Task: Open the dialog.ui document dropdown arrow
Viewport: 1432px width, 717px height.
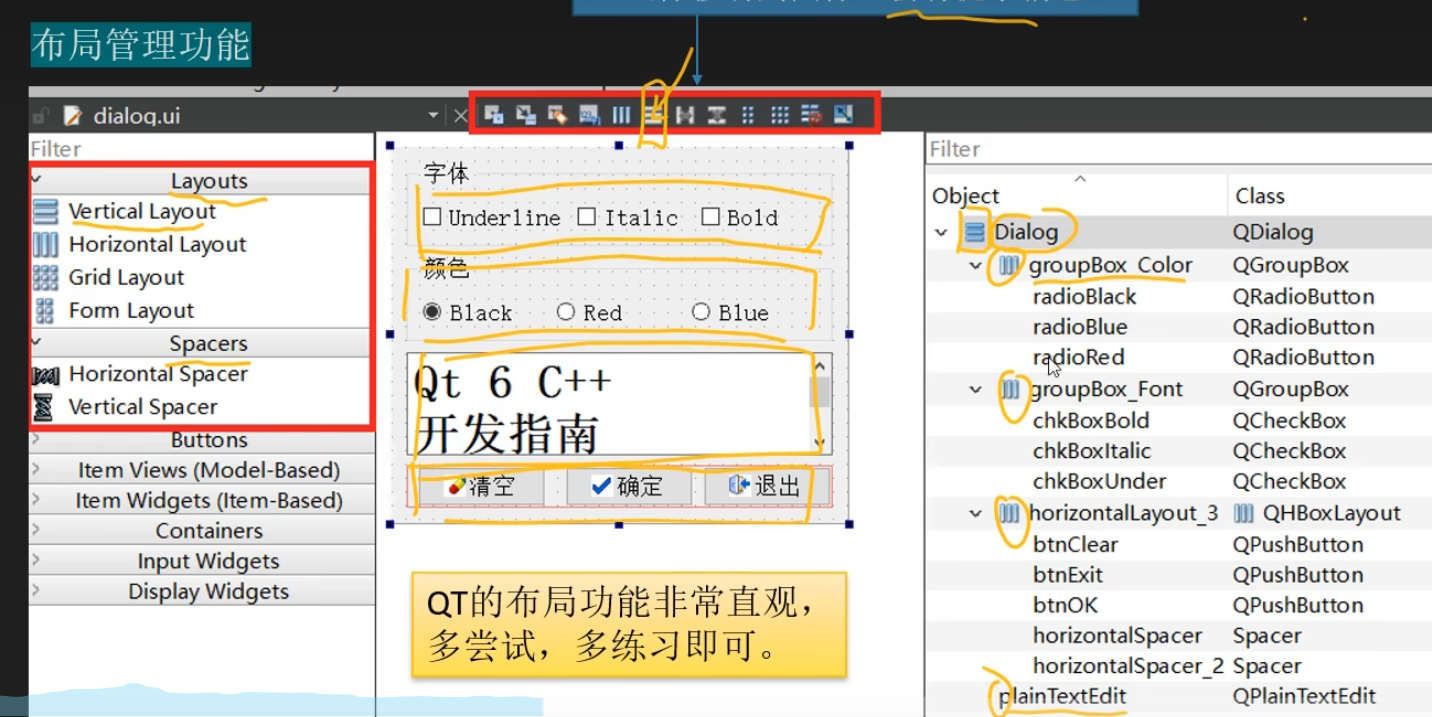Action: (433, 116)
